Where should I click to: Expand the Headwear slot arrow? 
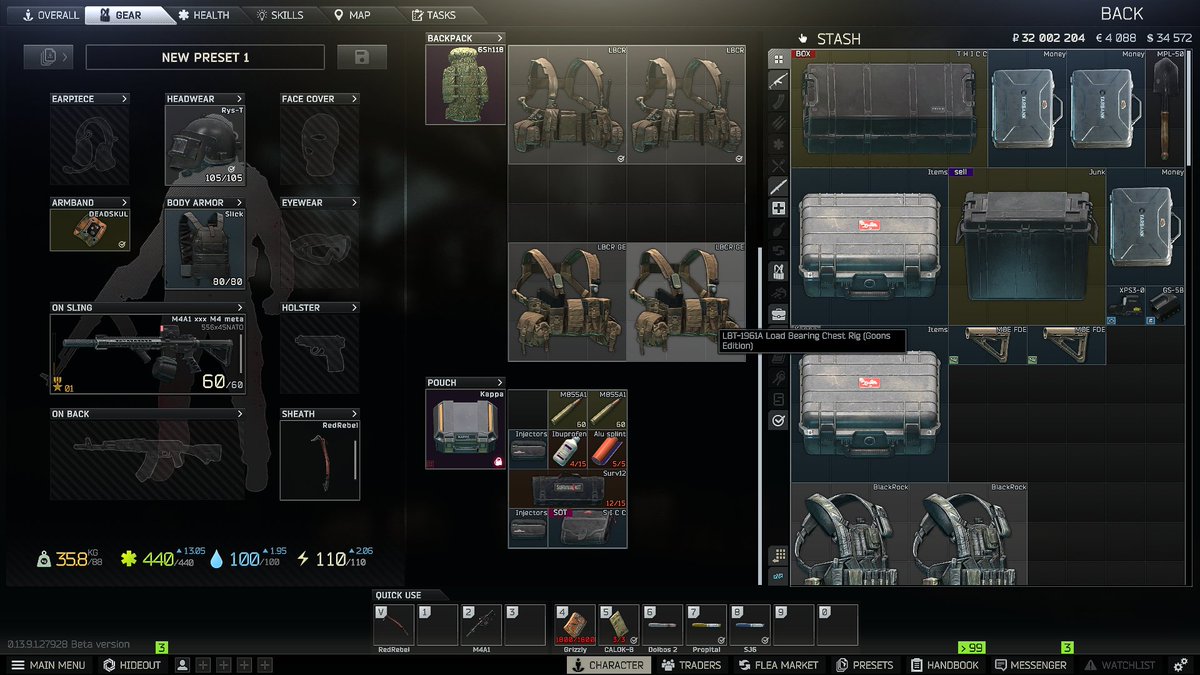(x=240, y=99)
